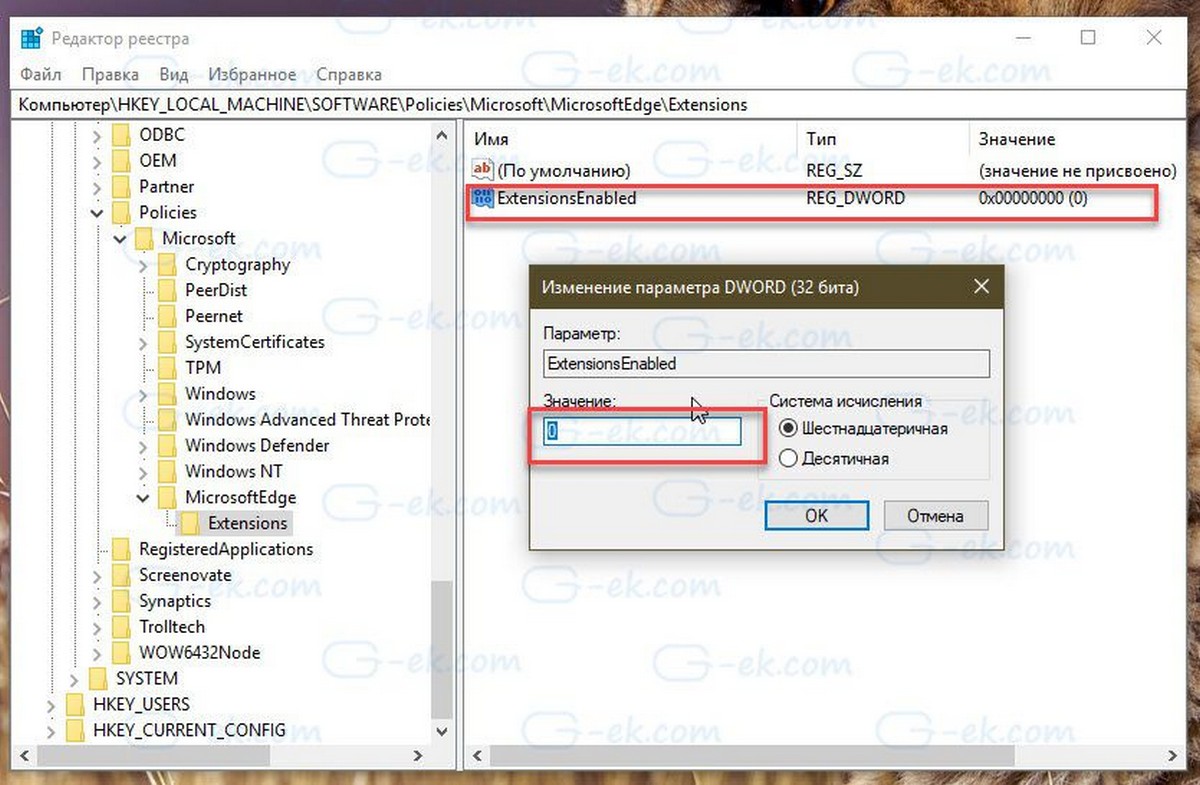Open the Справка menu
1200x785 pixels.
(x=349, y=74)
